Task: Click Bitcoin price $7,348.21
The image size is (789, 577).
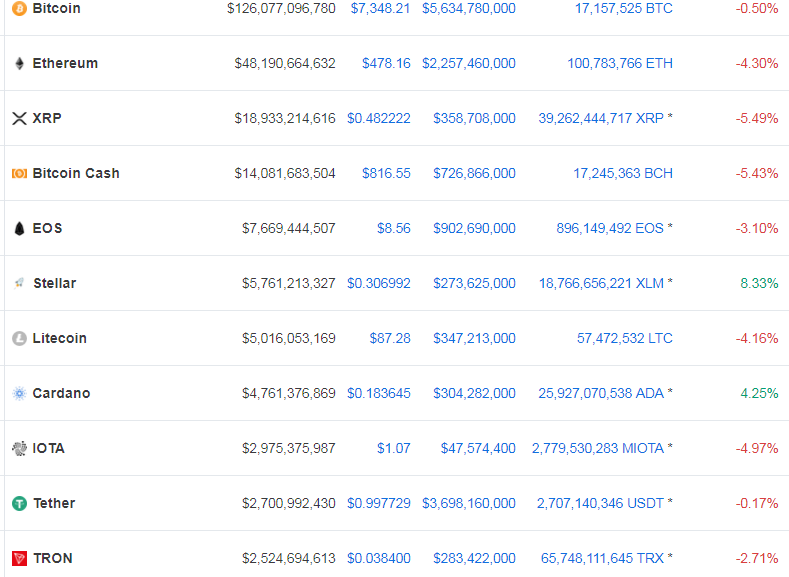Action: 380,9
